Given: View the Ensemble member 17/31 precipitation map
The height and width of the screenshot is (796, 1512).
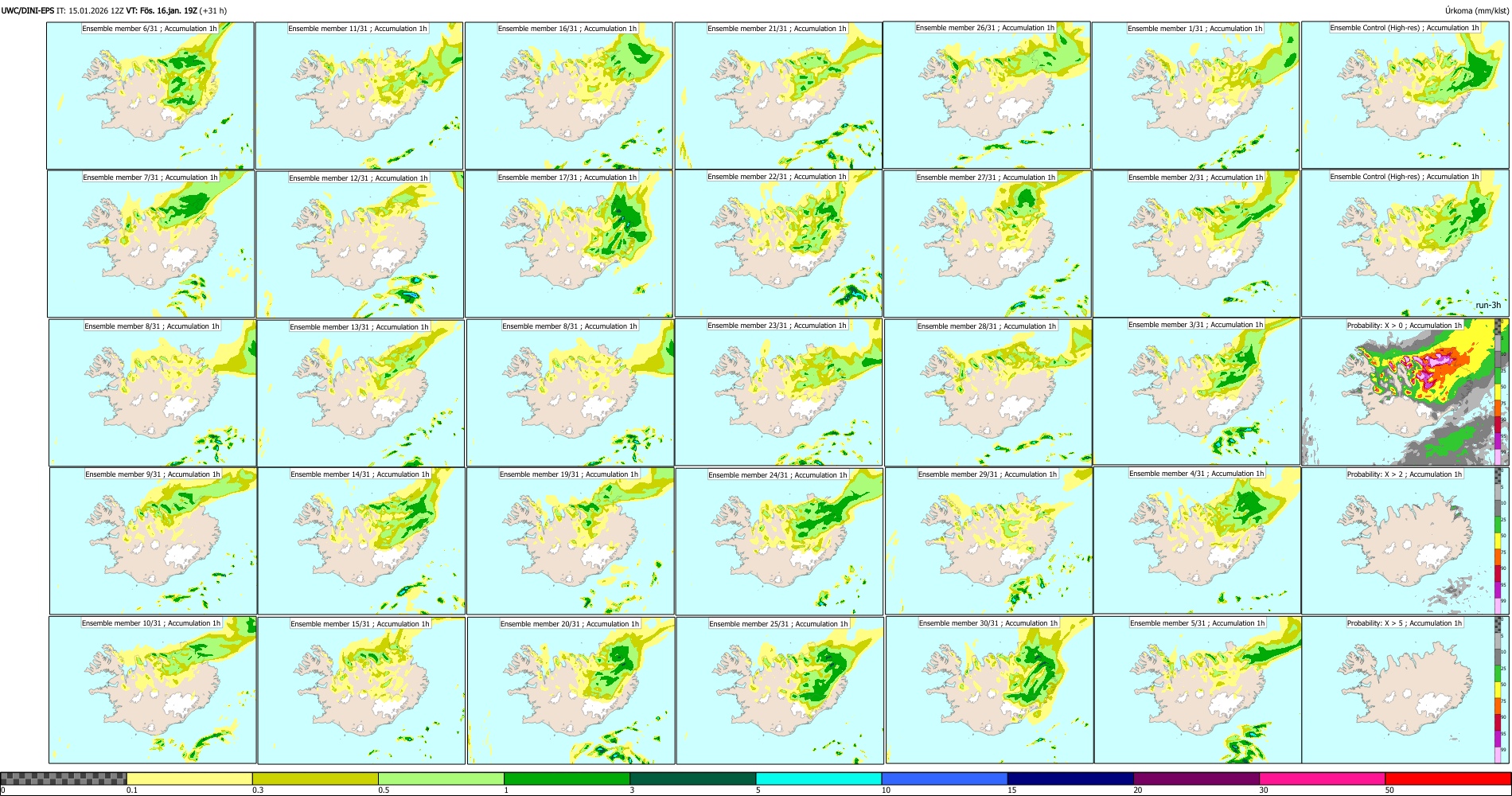Looking at the screenshot, I should coord(569,244).
